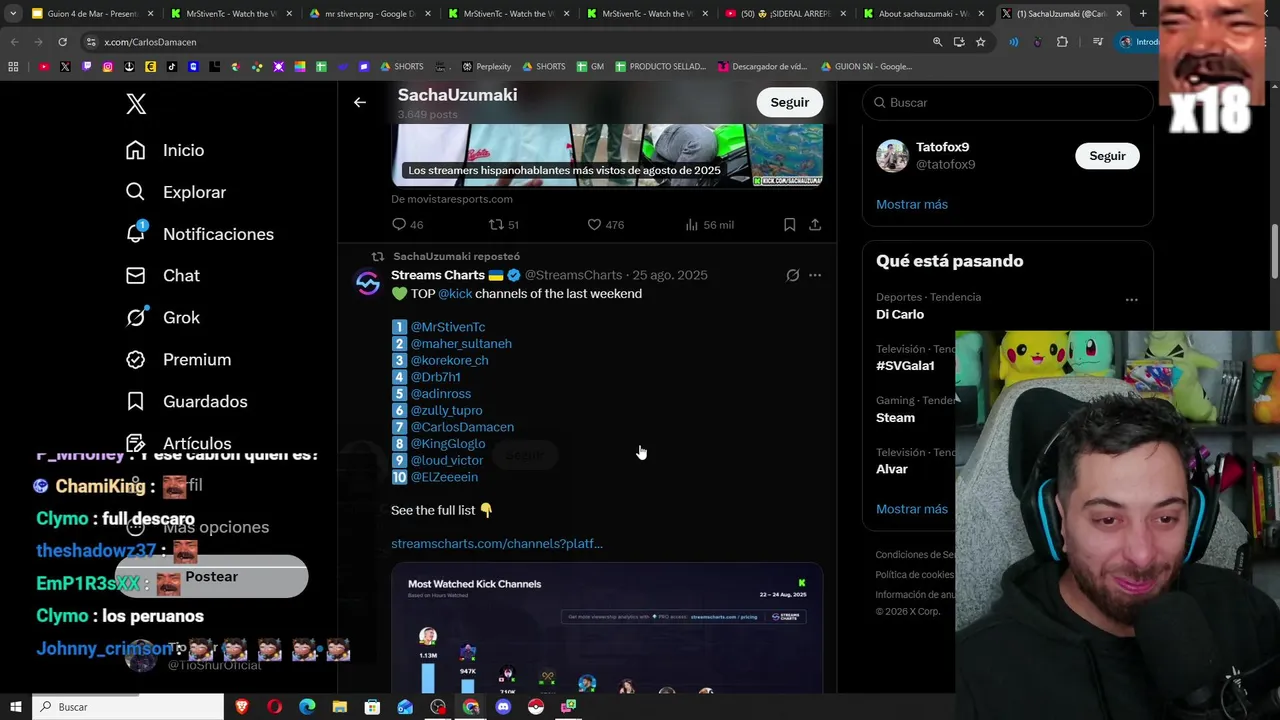
Task: Open more options for the Di Carlo trend
Action: [1131, 299]
